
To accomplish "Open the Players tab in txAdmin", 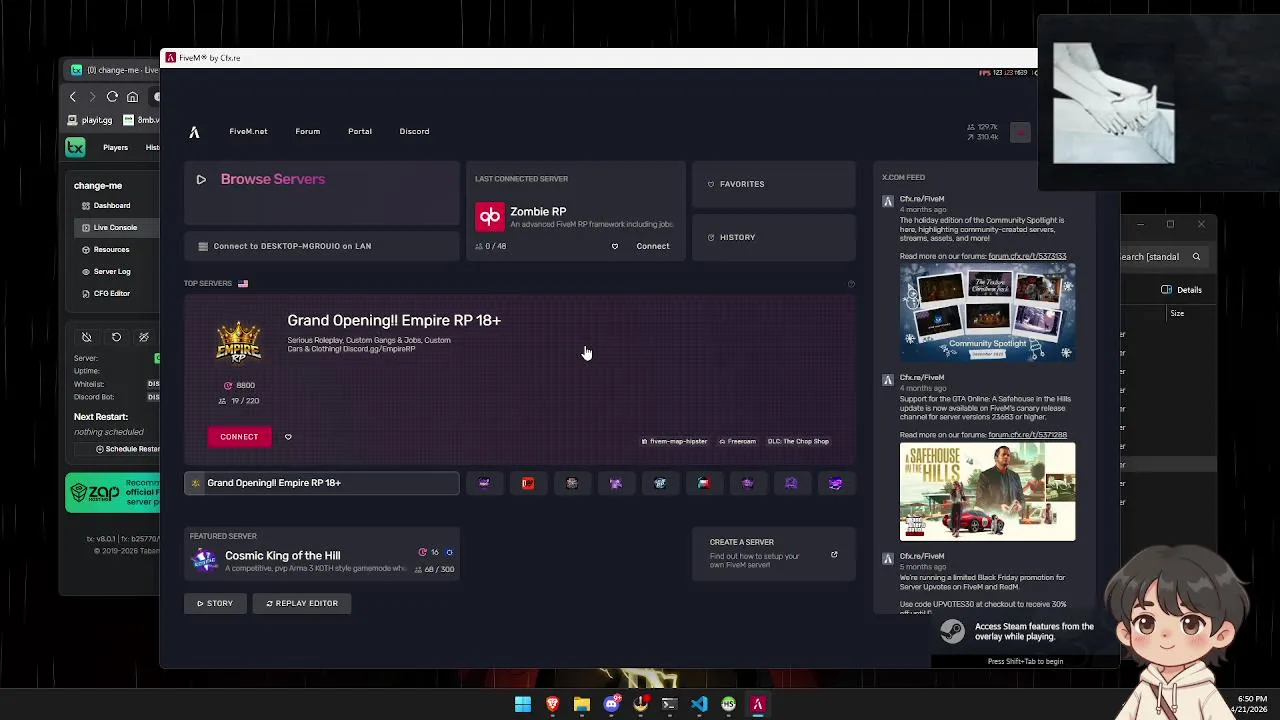I will (x=115, y=148).
